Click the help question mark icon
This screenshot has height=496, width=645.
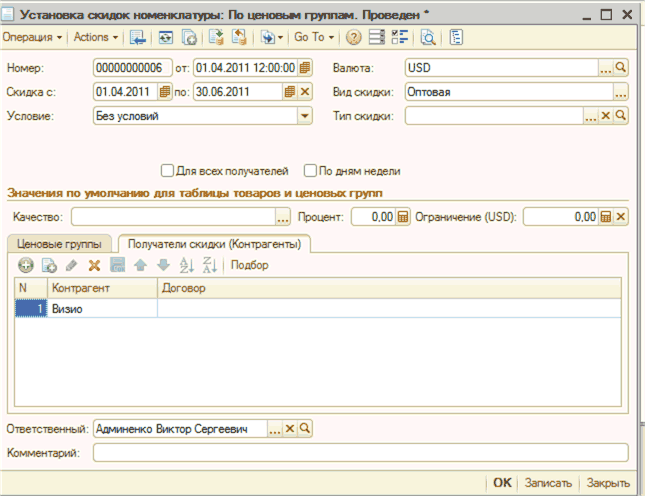click(x=353, y=37)
